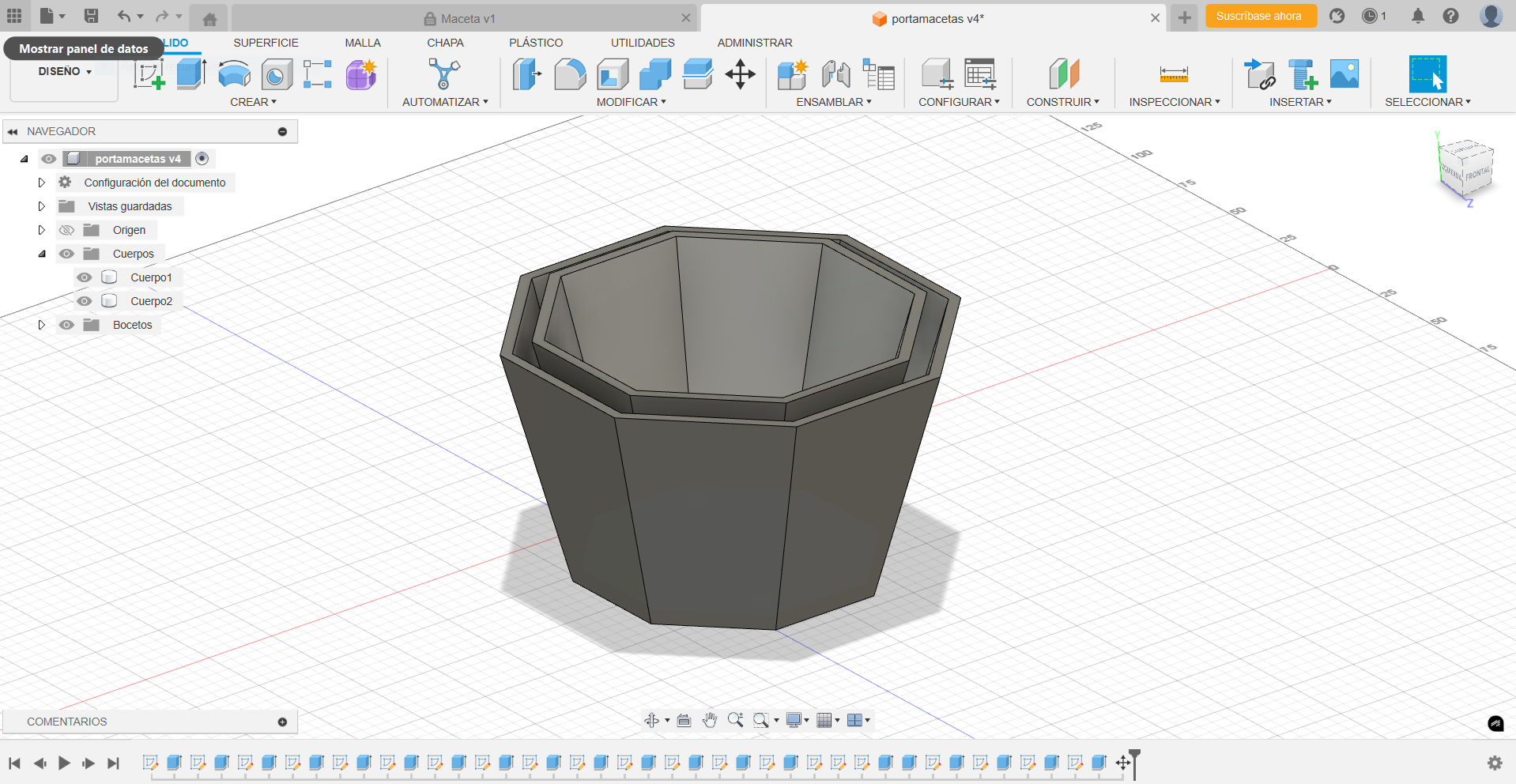The image size is (1516, 784).
Task: Expand the Vistas guardadas node
Action: pyautogui.click(x=42, y=206)
